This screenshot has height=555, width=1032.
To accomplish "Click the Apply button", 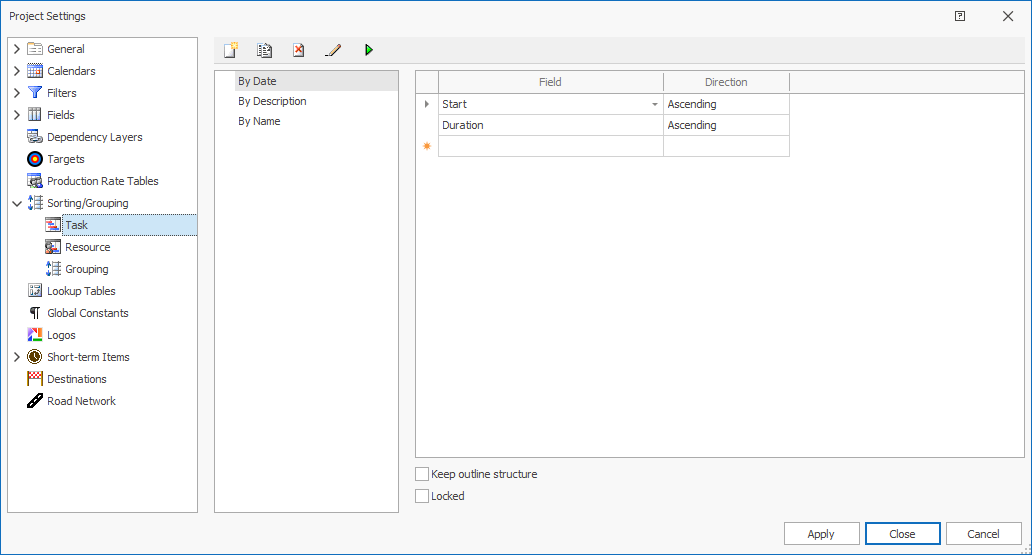I will coord(821,534).
